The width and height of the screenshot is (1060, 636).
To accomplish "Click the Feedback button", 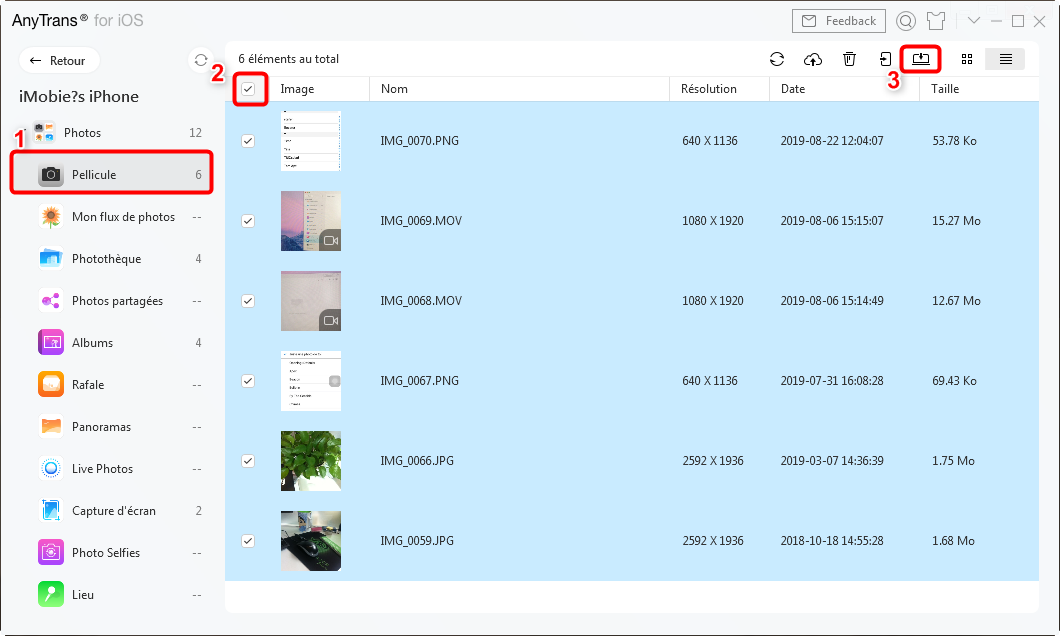I will click(838, 21).
